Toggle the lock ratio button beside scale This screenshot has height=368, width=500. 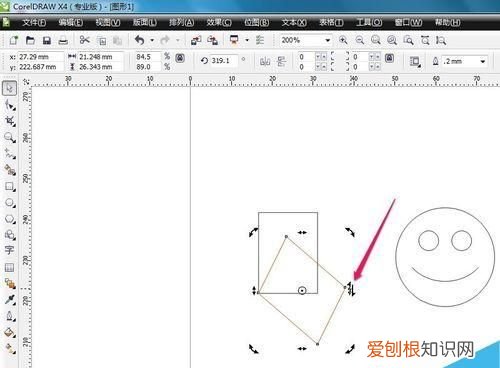pos(180,58)
